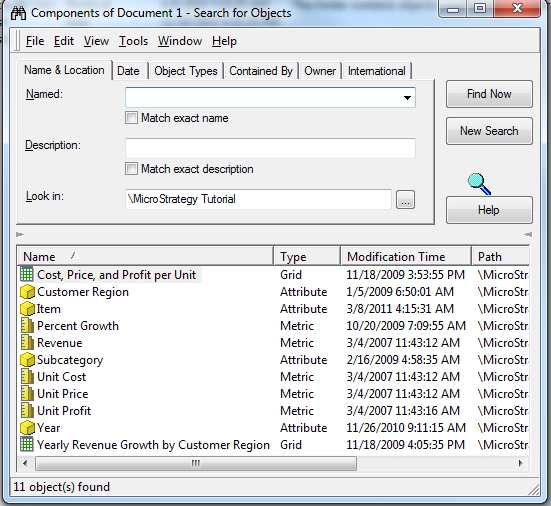This screenshot has height=506, width=551.
Task: Click the 11 object(s) found status text
Action: [62, 487]
